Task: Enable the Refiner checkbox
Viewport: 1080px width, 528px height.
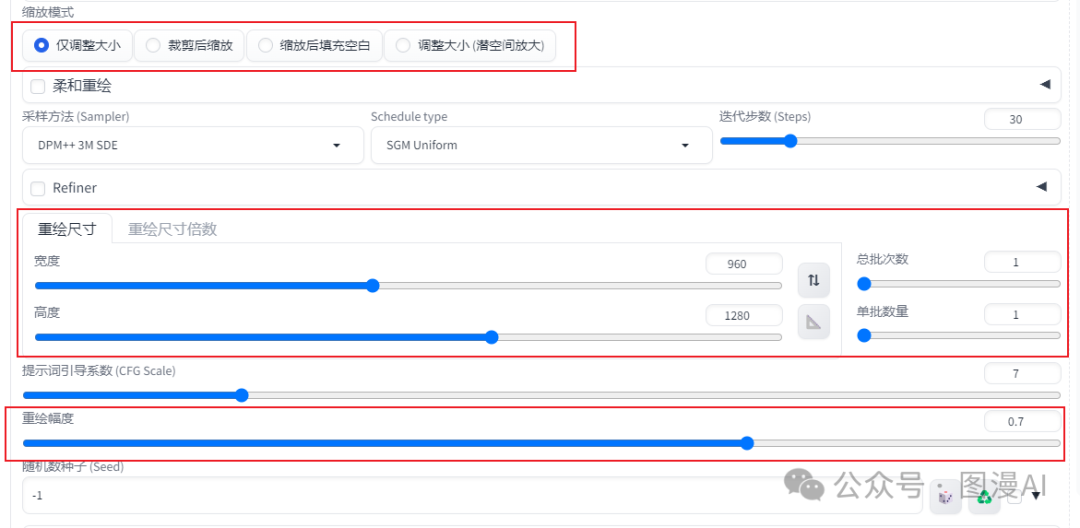Action: coord(38,188)
